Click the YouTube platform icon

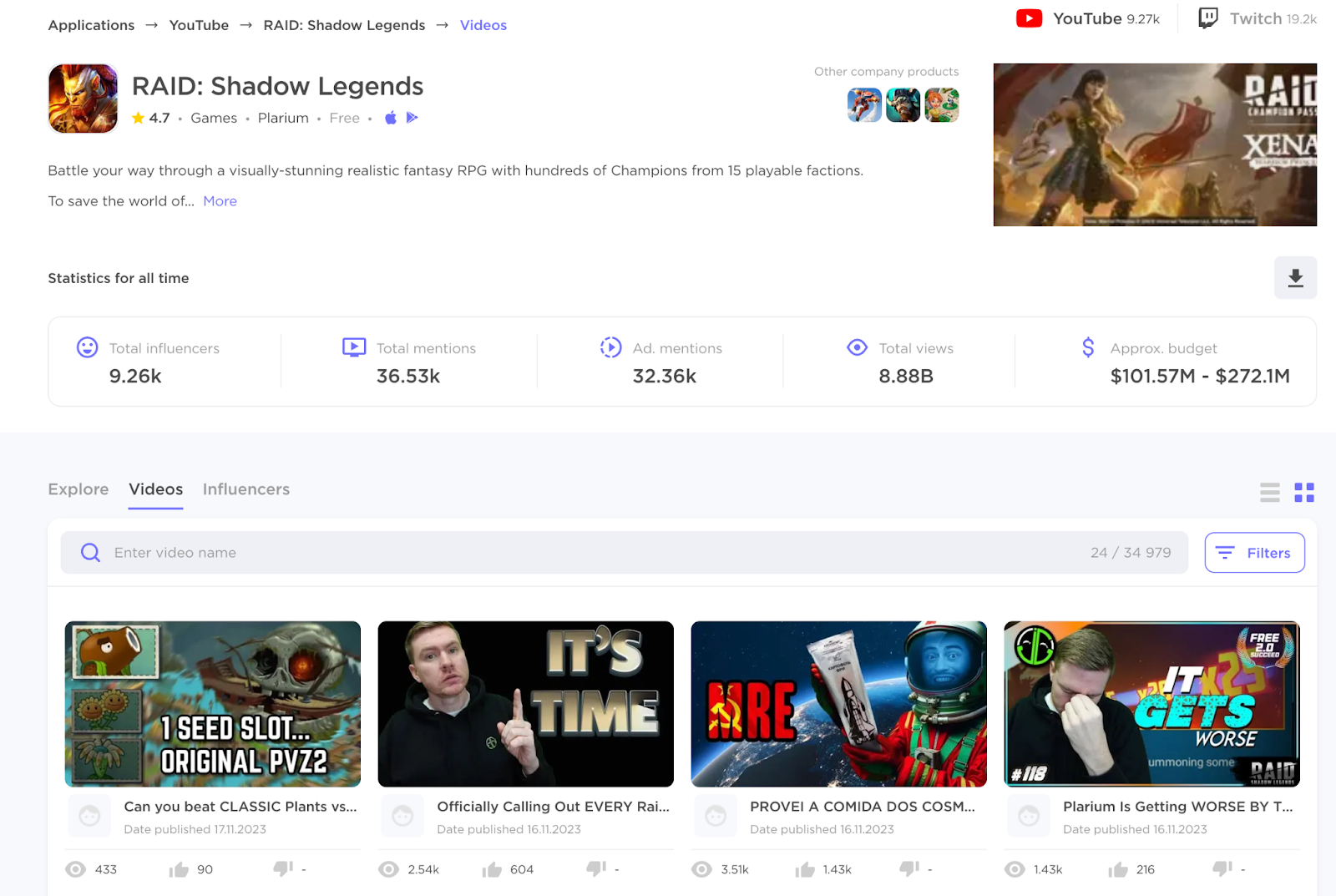pos(1030,18)
